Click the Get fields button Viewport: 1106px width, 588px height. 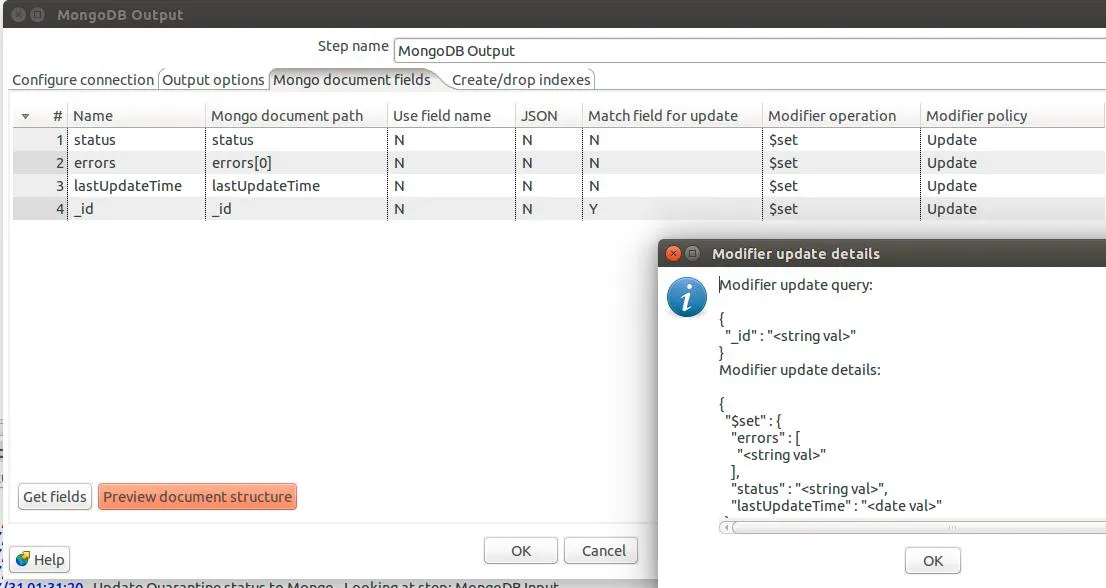pos(55,496)
